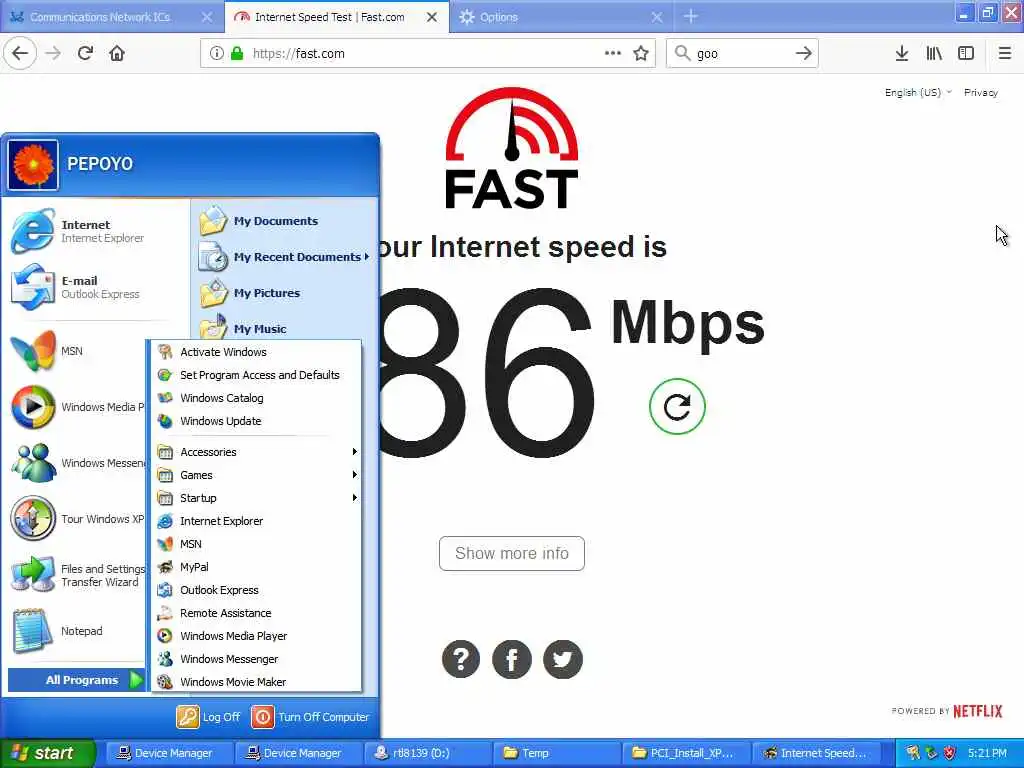1024x768 pixels.
Task: Choose Activate Windows in programs menu
Action: click(257, 352)
